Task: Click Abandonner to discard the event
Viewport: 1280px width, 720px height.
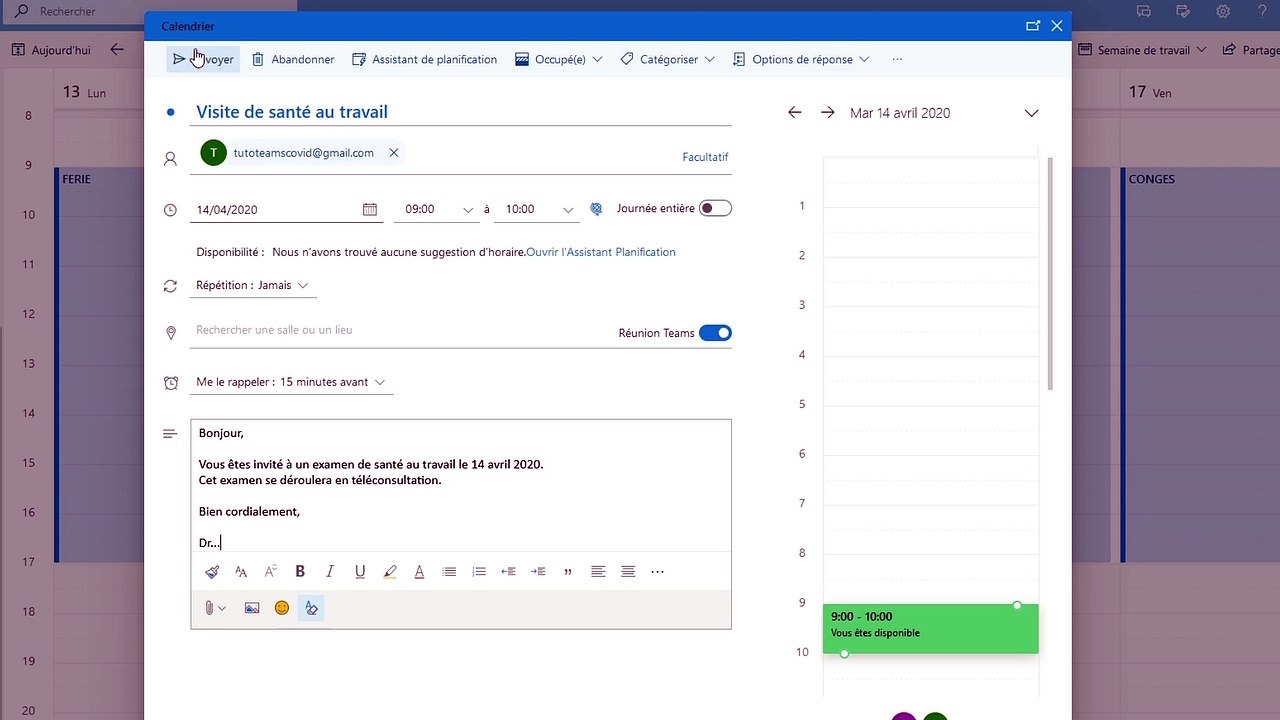Action: tap(293, 59)
